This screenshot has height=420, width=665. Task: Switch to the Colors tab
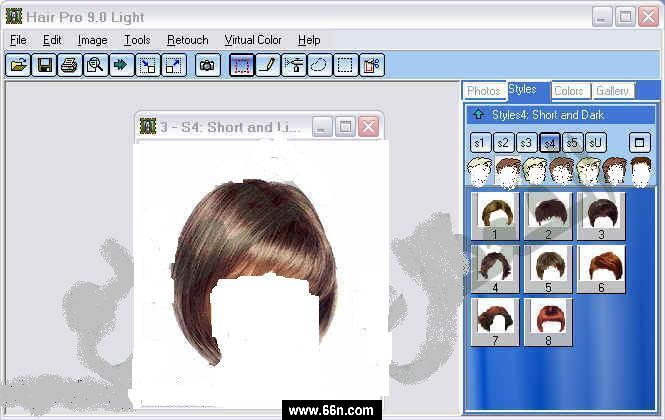pyautogui.click(x=569, y=91)
